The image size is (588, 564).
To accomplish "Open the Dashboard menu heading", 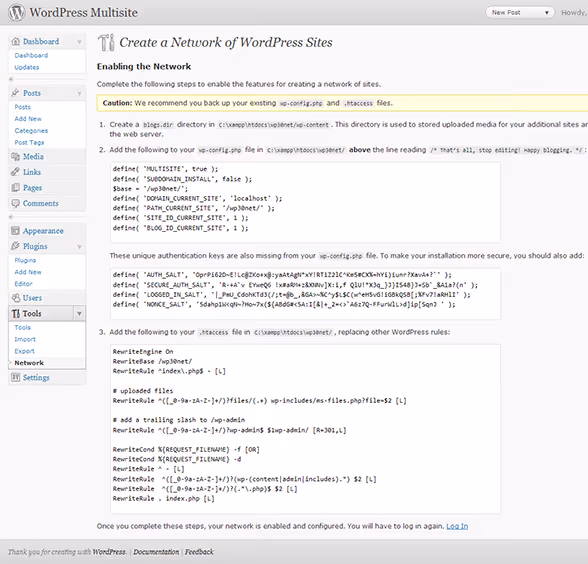I will tap(41, 41).
